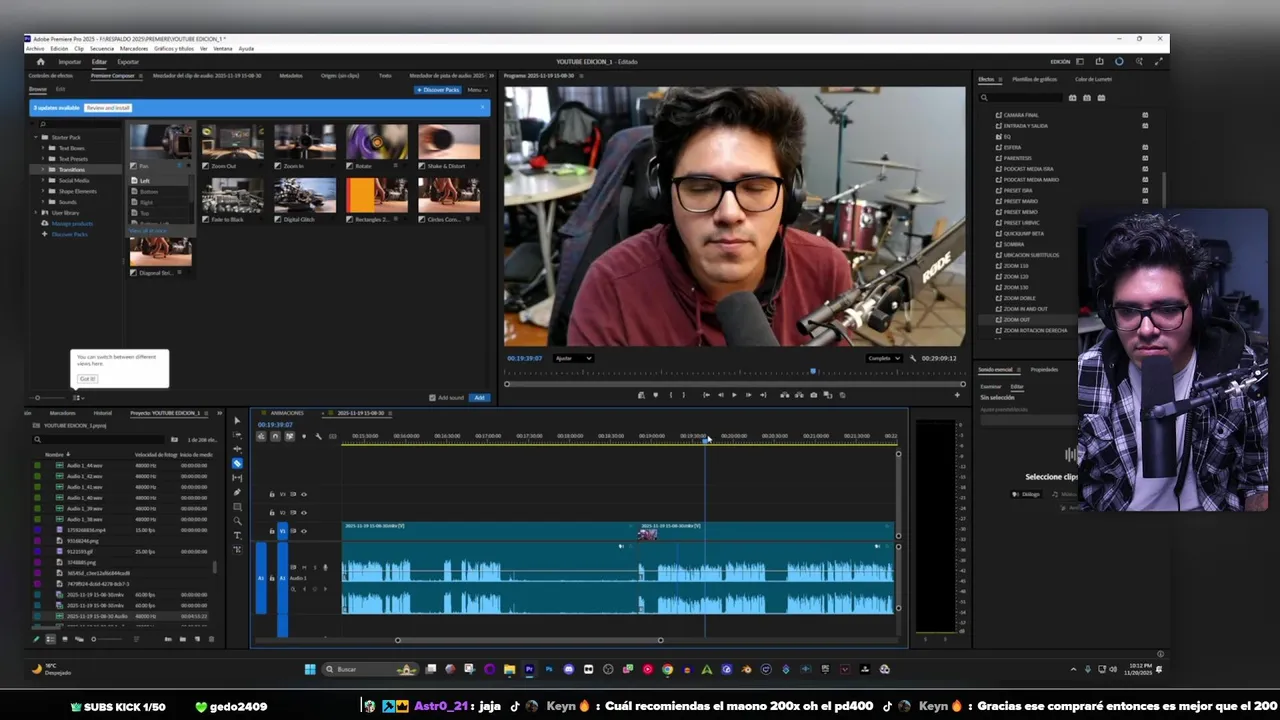
Task: Select the Selection arrow tool
Action: (x=237, y=420)
